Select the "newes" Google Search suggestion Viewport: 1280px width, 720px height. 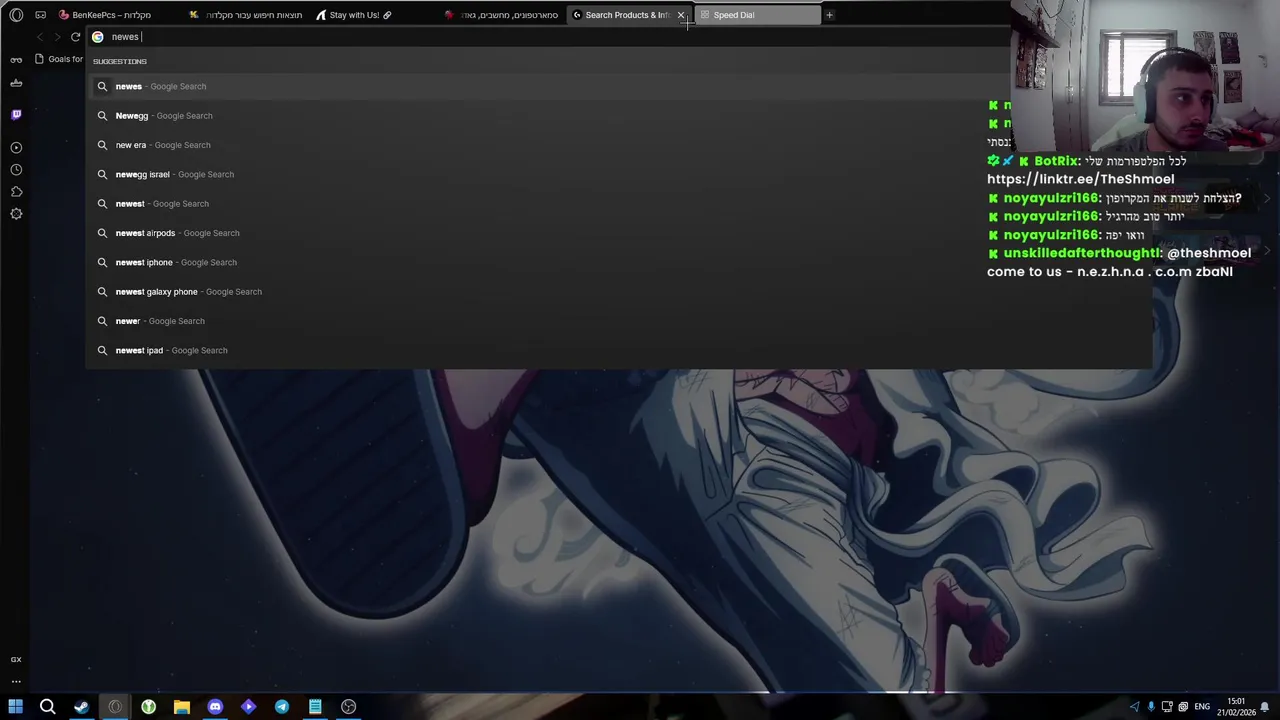(x=618, y=86)
